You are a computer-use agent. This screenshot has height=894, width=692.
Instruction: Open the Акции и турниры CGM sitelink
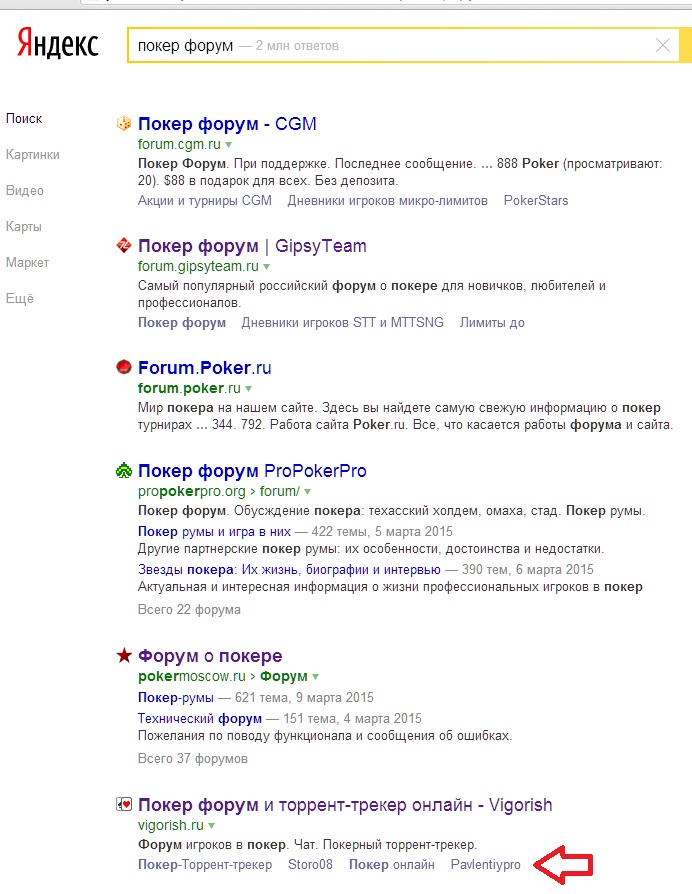click(205, 201)
